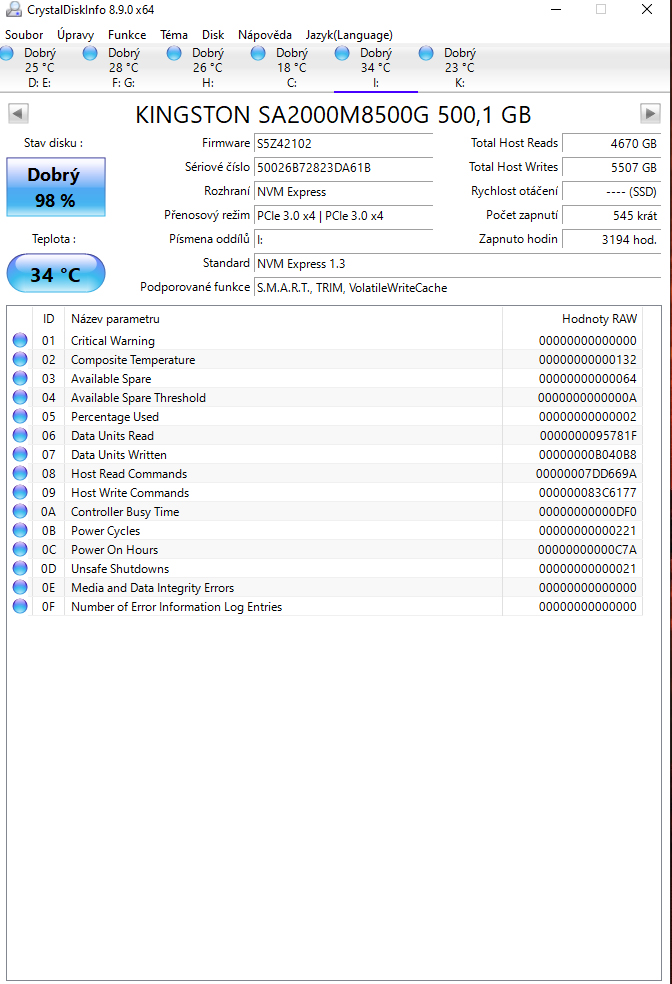Viewport: 672px width, 984px height.
Task: Click status orb of Critical Warning row
Action: pos(20,340)
